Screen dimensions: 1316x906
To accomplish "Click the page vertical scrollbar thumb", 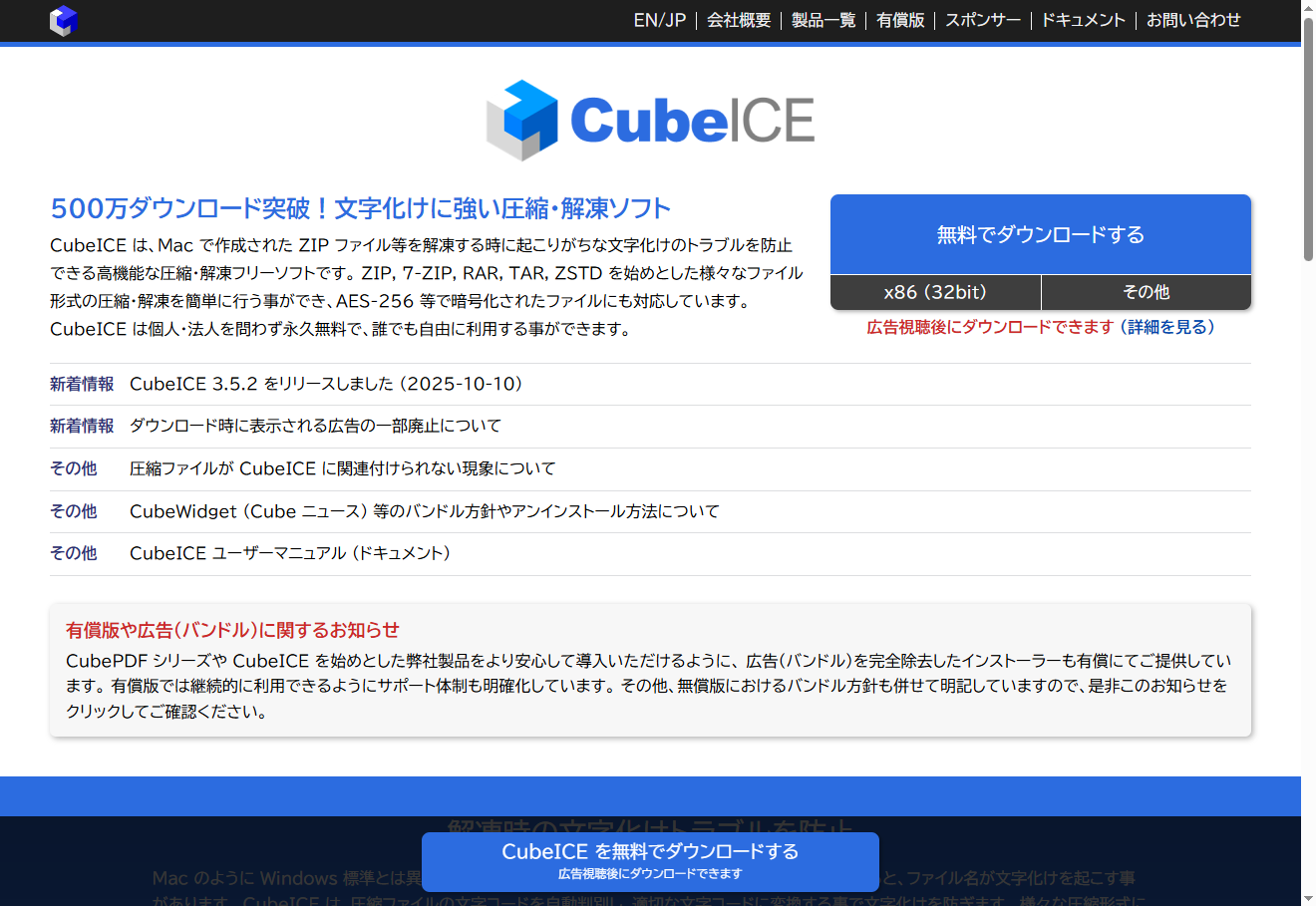I will [x=1308, y=140].
